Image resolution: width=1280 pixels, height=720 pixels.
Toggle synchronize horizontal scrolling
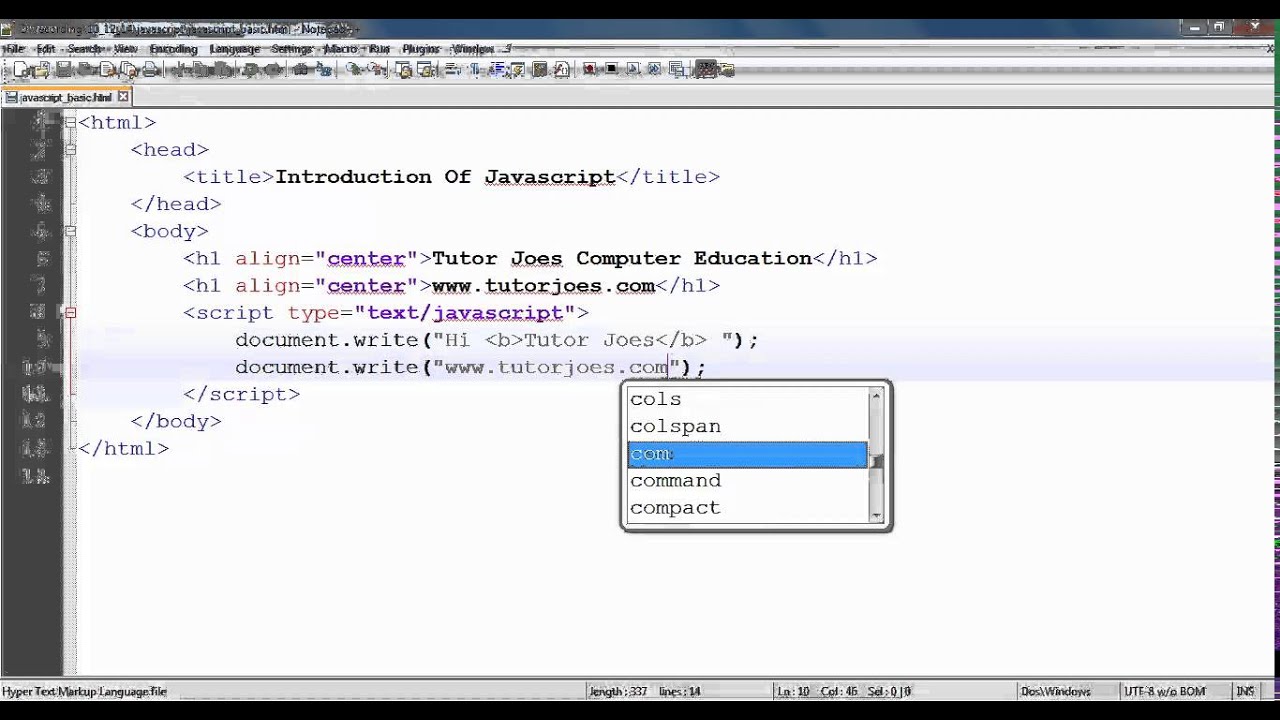tap(425, 69)
